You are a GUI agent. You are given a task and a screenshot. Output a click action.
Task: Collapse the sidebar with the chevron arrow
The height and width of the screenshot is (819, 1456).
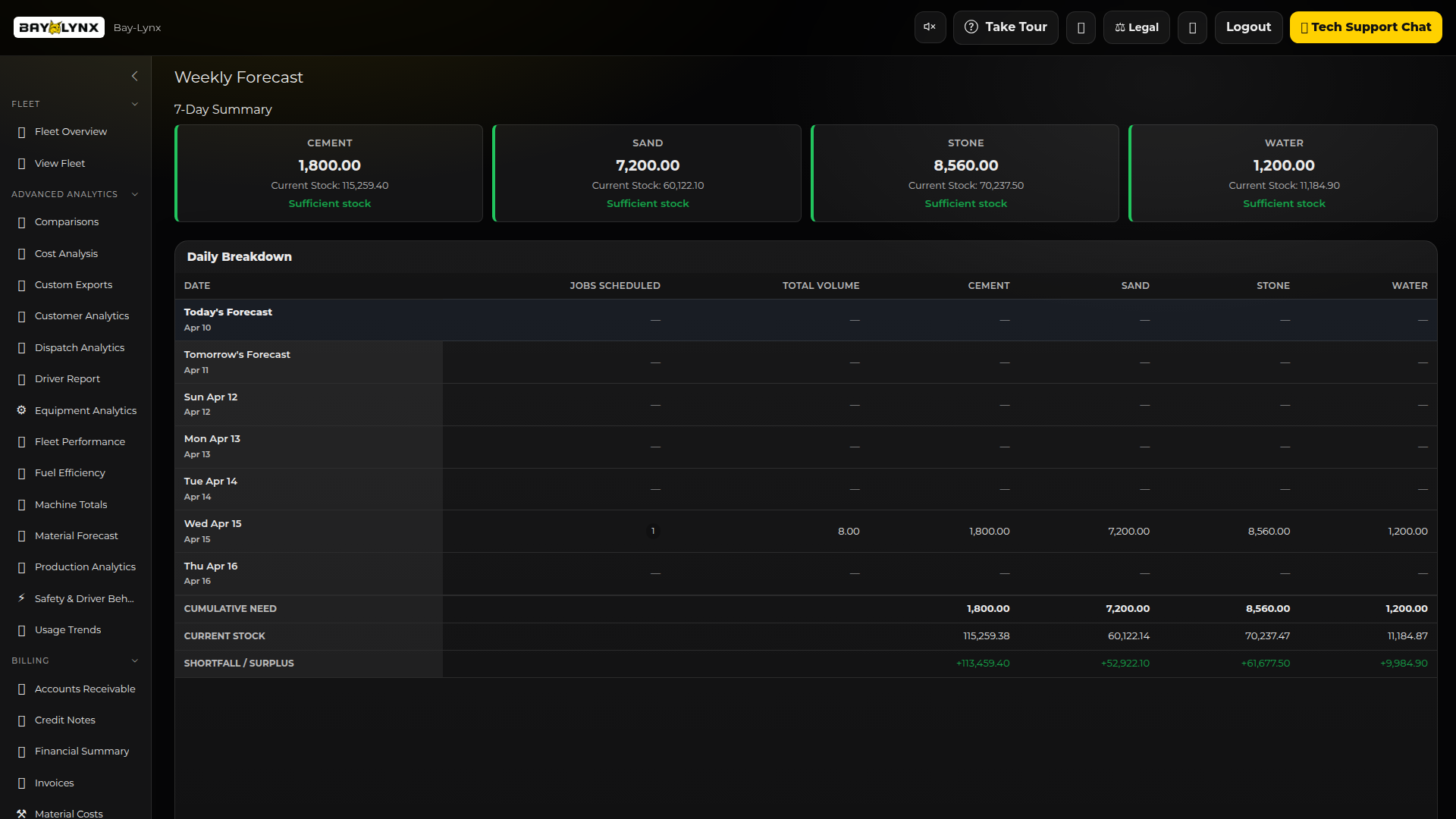pos(134,76)
